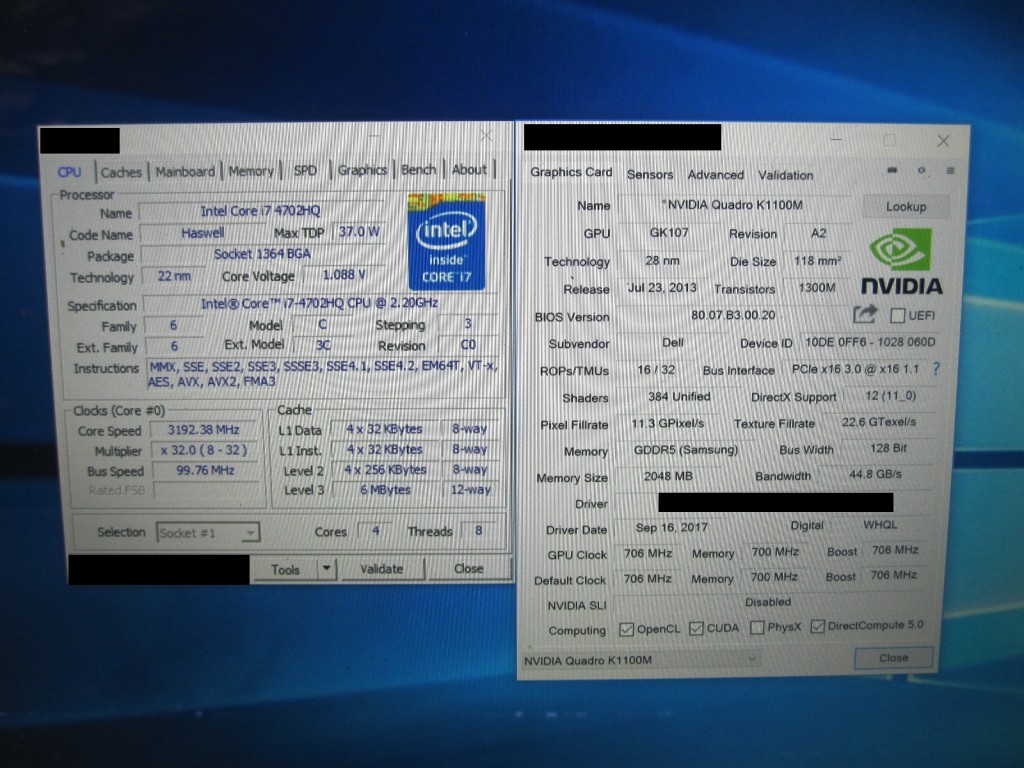Click the Cores value 4
1024x768 pixels.
376,531
